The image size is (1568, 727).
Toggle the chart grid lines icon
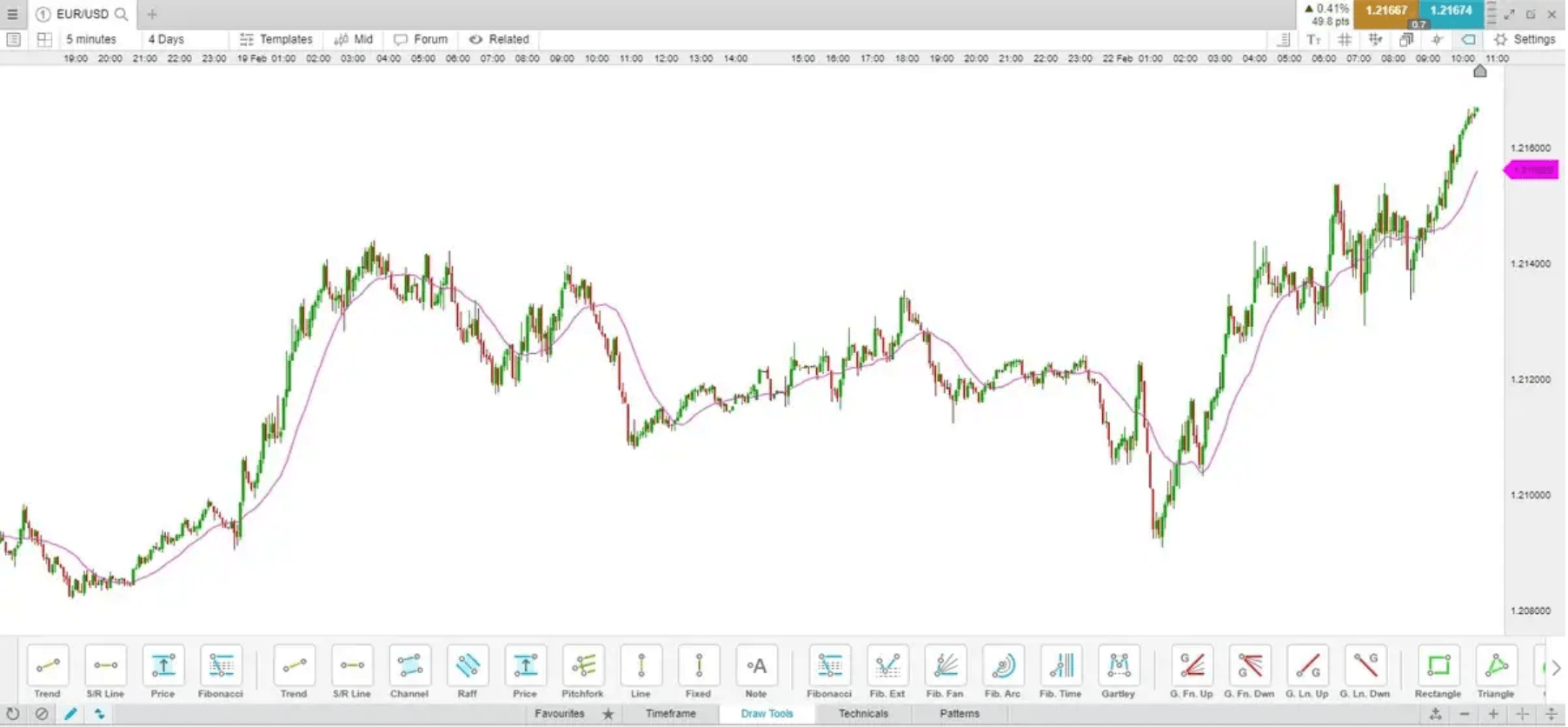point(1345,39)
